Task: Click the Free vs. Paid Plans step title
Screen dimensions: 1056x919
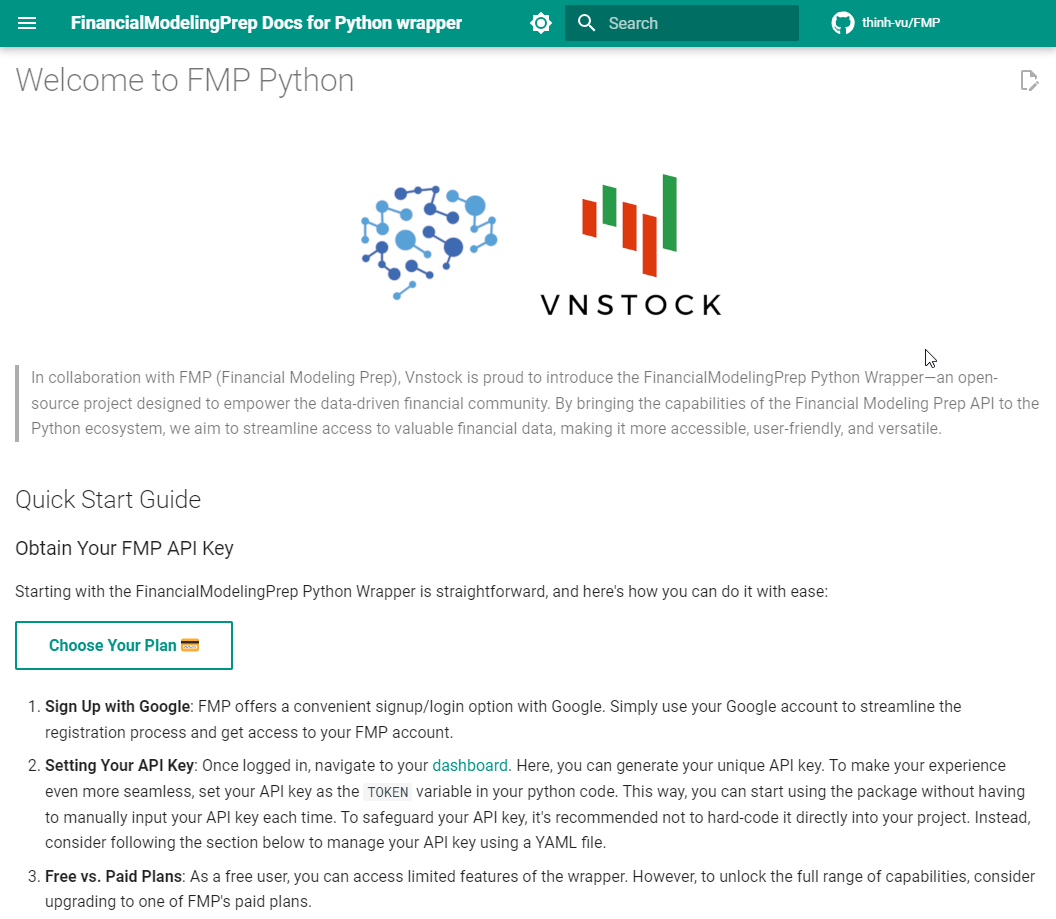Action: tap(113, 876)
